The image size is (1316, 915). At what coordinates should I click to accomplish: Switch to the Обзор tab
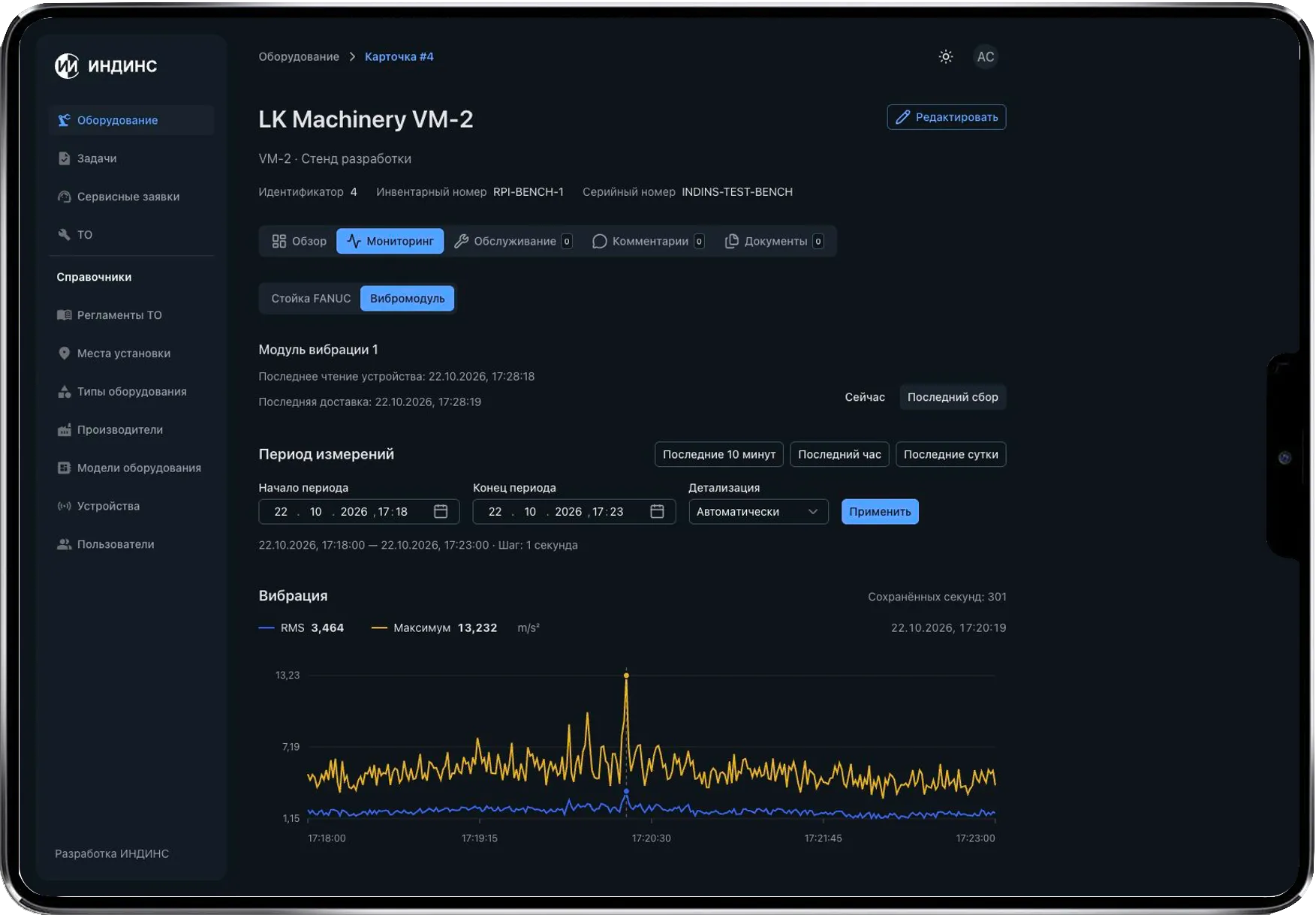pos(299,241)
